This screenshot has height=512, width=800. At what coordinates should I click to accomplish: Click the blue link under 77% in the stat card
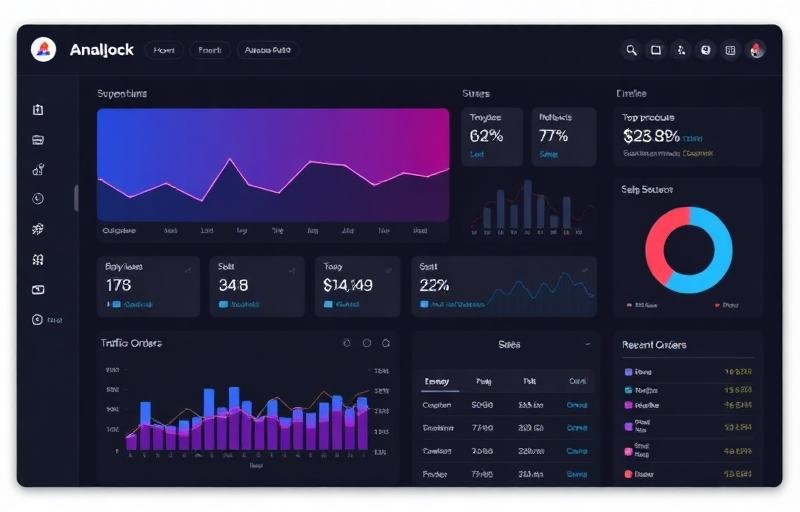click(548, 154)
